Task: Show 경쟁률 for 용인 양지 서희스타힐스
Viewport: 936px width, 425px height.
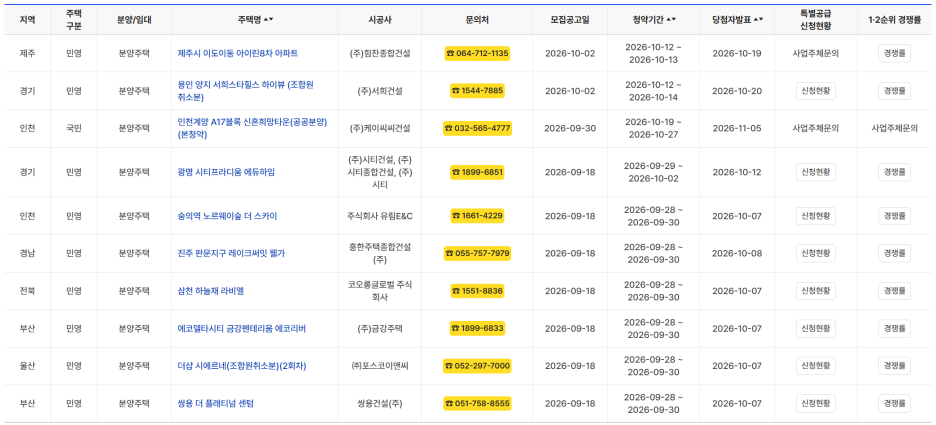Action: pyautogui.click(x=894, y=91)
